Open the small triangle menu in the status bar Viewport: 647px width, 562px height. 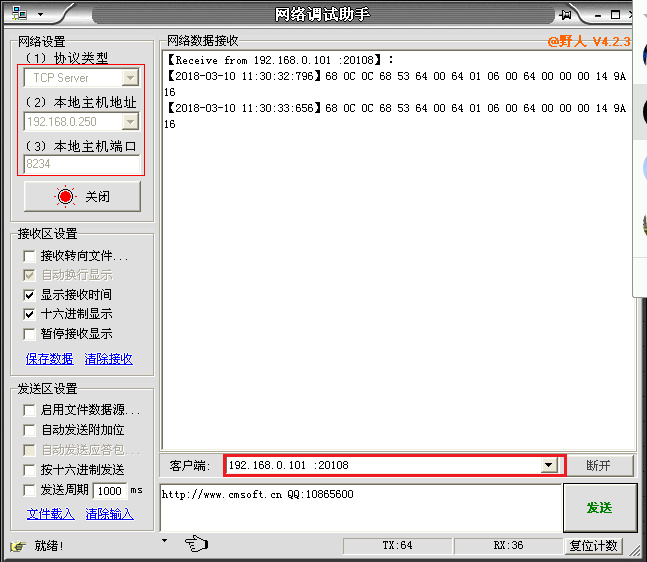point(165,540)
